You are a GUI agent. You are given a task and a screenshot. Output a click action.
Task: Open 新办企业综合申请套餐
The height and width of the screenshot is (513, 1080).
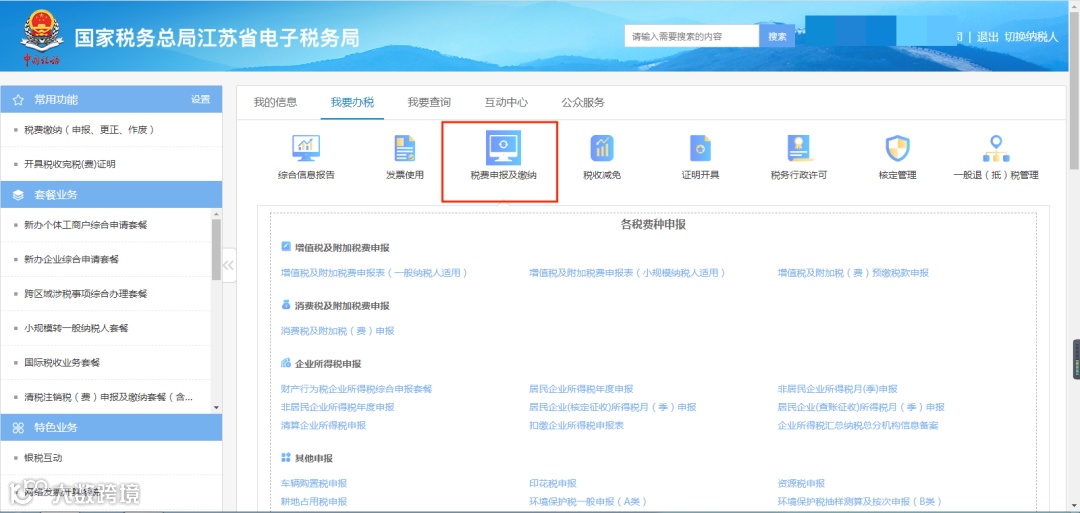[72, 259]
